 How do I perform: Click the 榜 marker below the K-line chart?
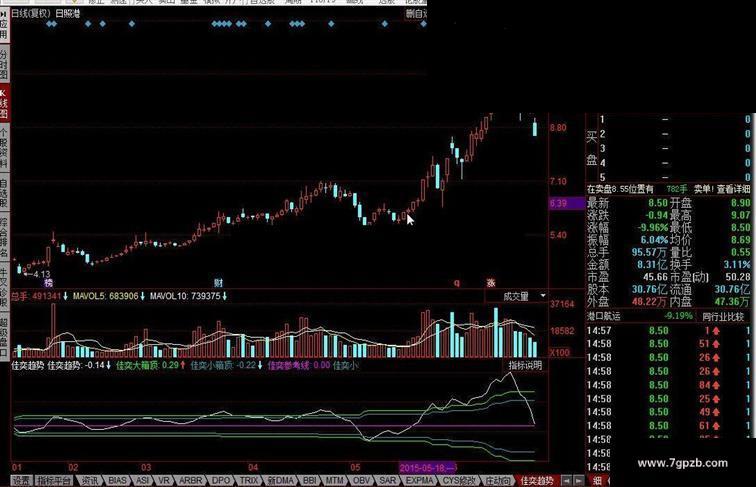[x=48, y=283]
